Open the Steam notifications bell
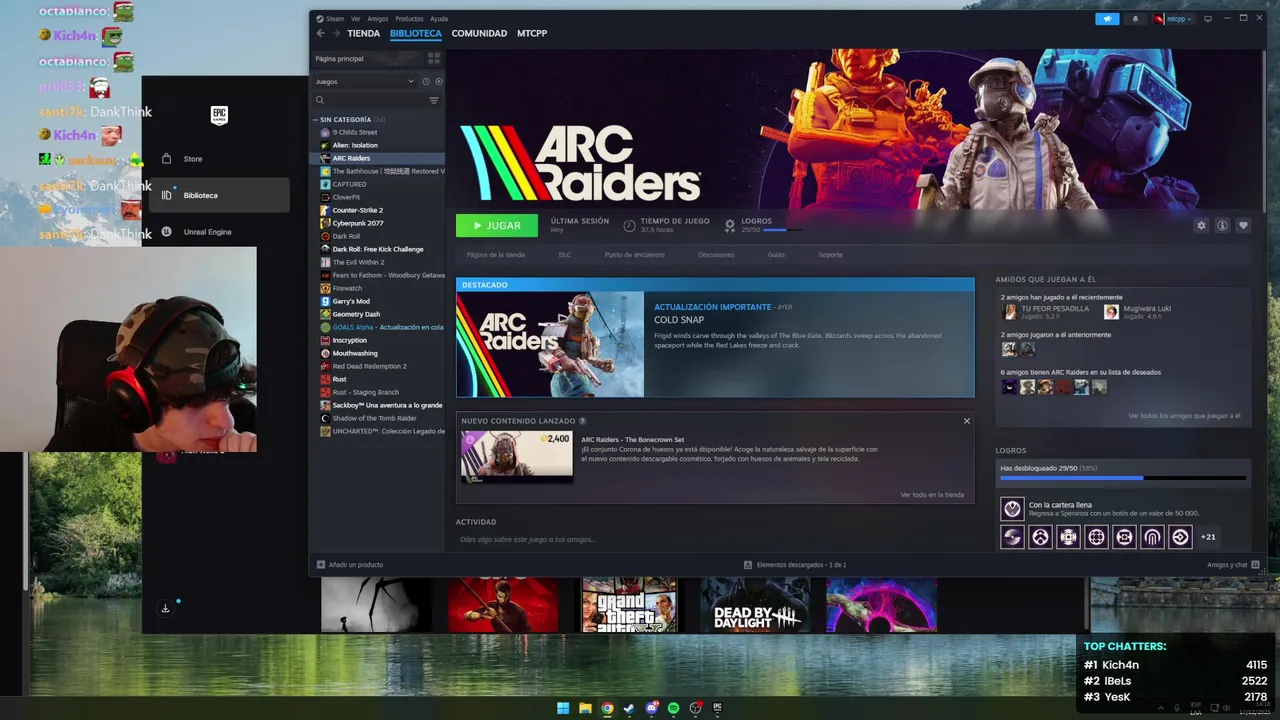 [x=1135, y=19]
